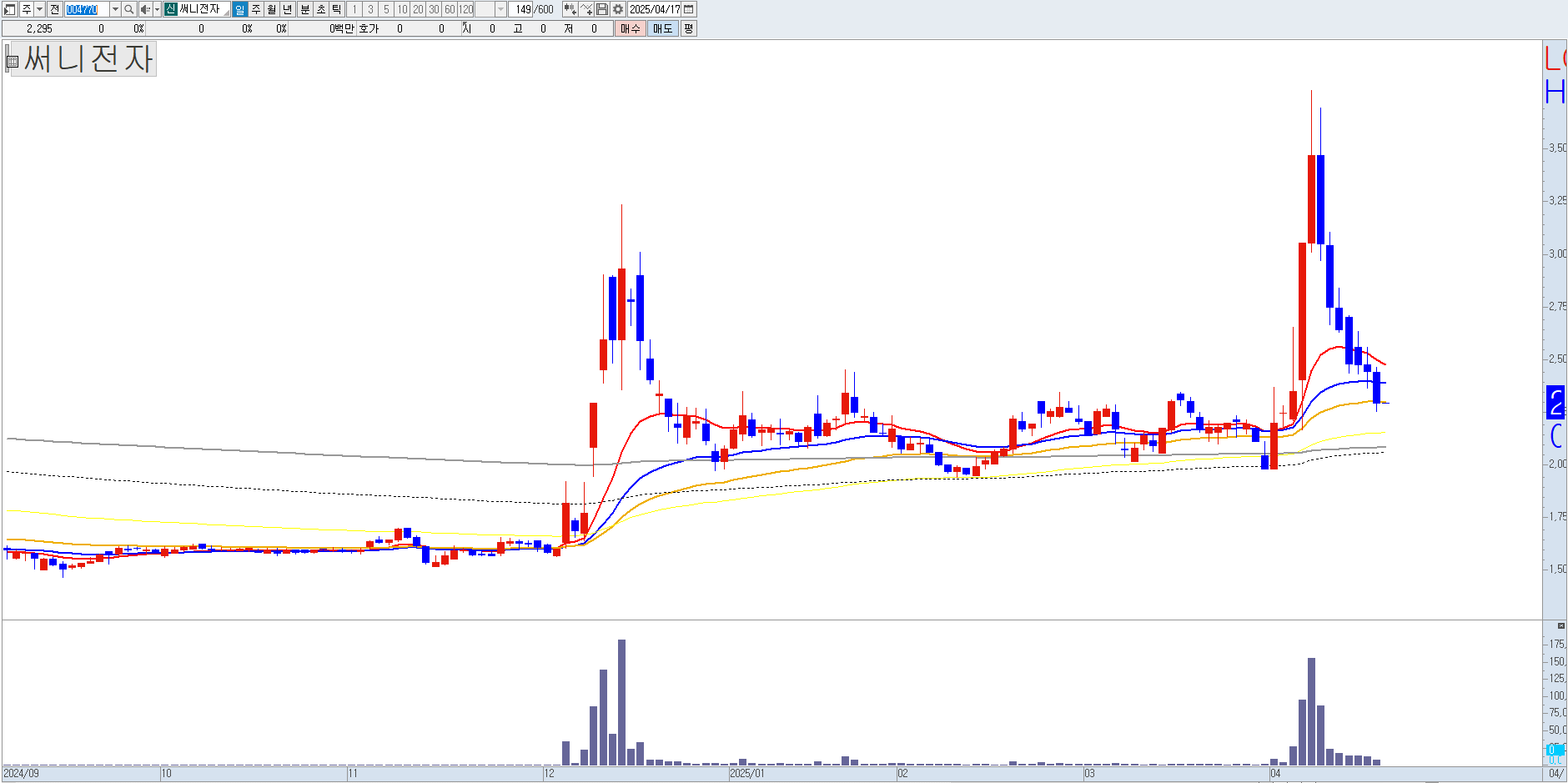Open dropdown arrow next to speaker icon
The width and height of the screenshot is (1568, 783).
pos(157,9)
